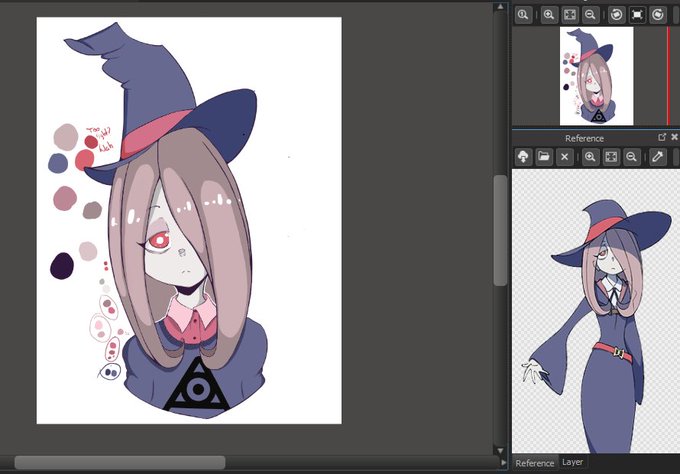This screenshot has height=474, width=680.
Task: Zoom out using the Navigator magnifier
Action: pos(590,15)
